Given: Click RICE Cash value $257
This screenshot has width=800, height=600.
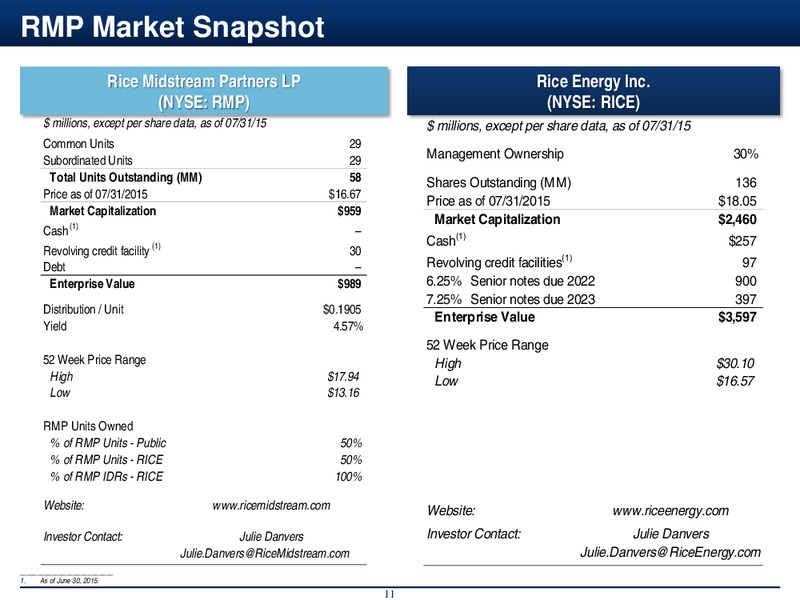Looking at the screenshot, I should pyautogui.click(x=742, y=241).
